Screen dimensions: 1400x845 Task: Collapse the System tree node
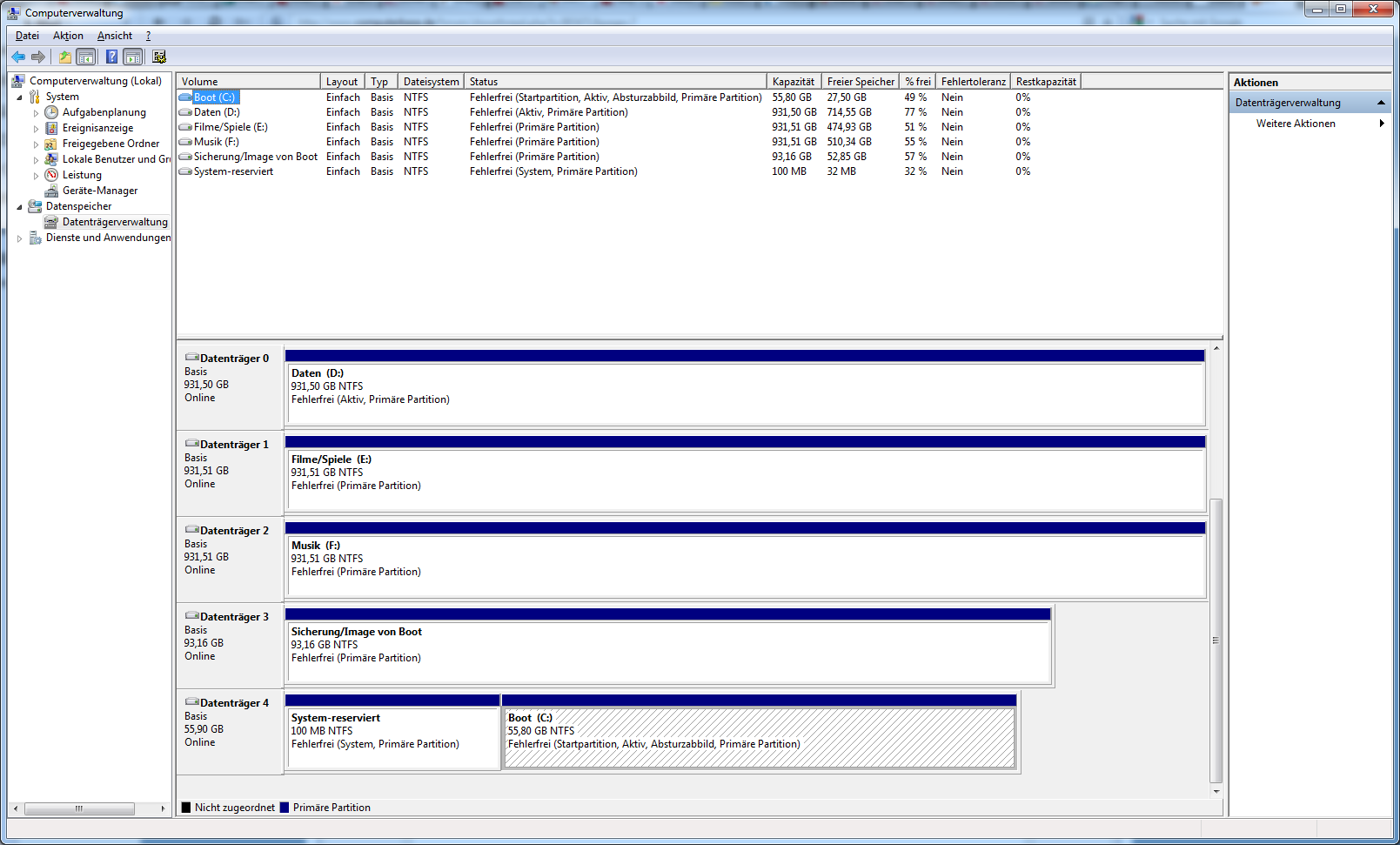[x=20, y=97]
